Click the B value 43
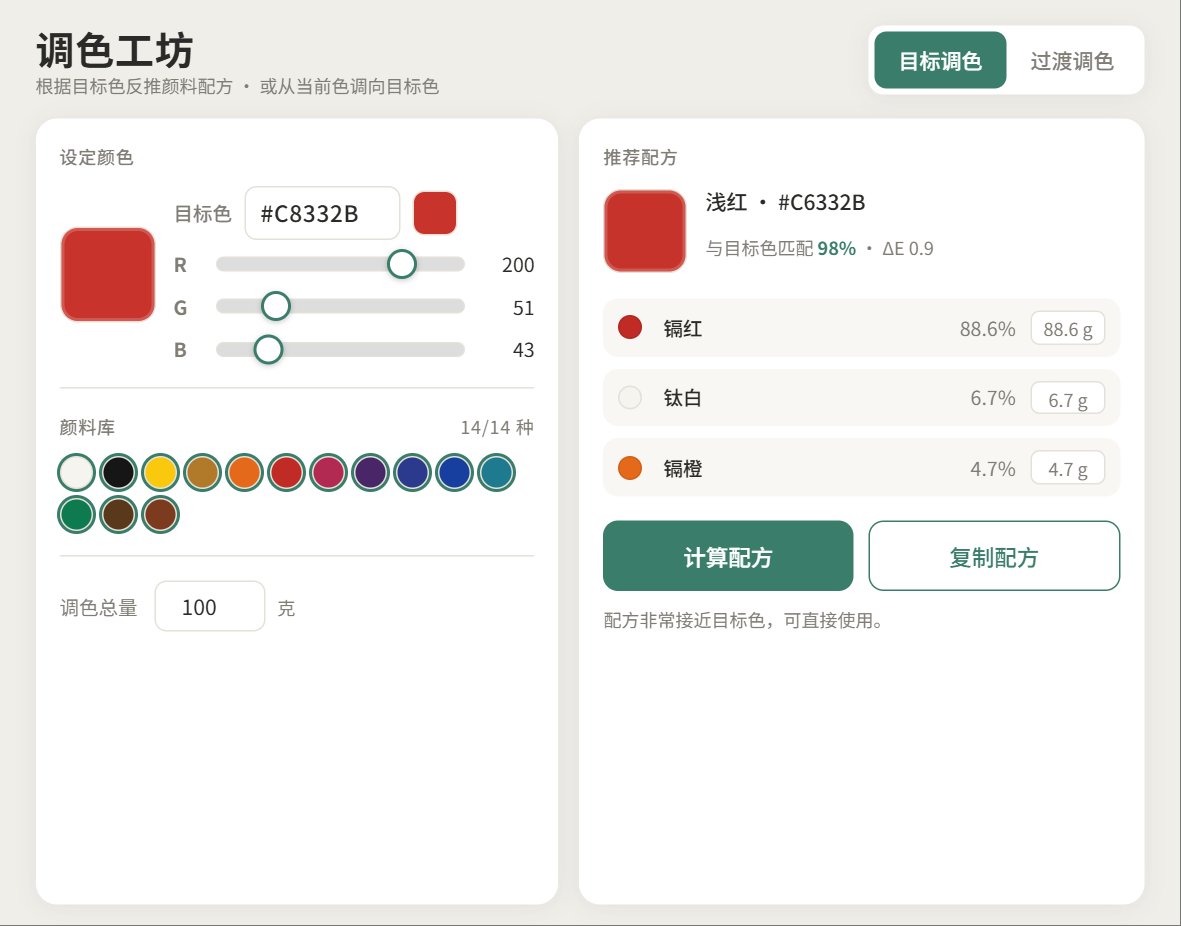The width and height of the screenshot is (1181, 926). coord(523,350)
